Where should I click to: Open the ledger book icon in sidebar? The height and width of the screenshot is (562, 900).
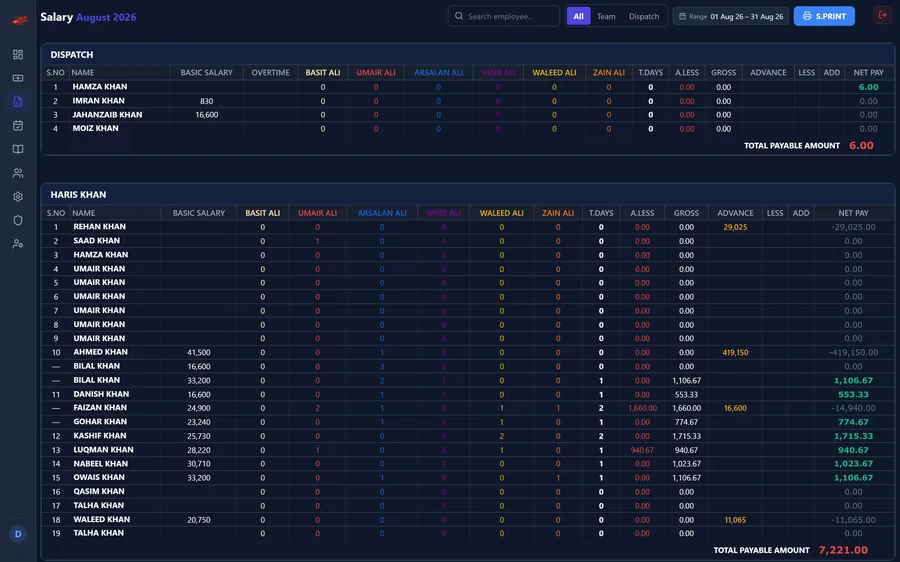pyautogui.click(x=18, y=149)
